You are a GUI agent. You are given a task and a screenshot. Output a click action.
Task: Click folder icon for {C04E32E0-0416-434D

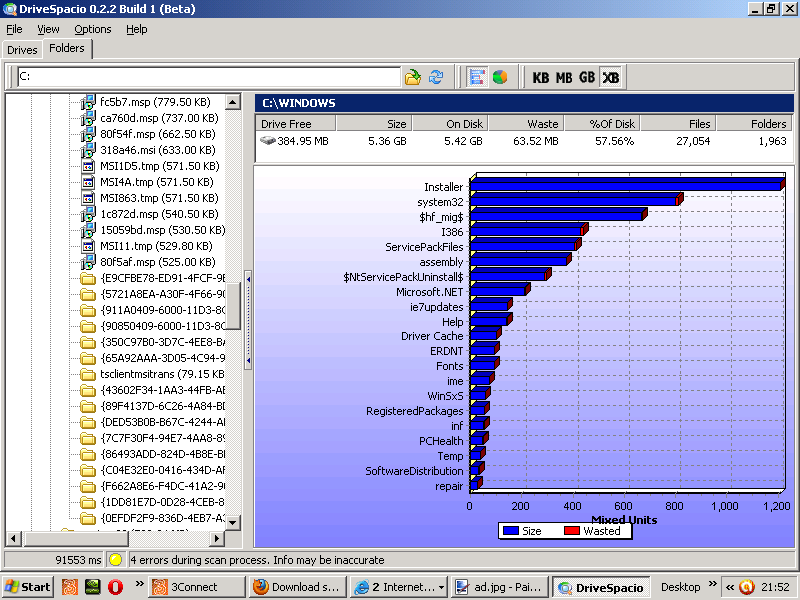(88, 470)
